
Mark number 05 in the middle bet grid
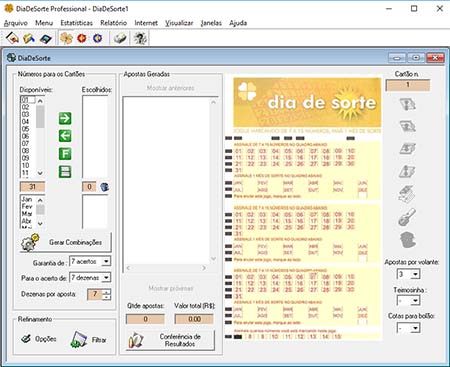click(288, 214)
